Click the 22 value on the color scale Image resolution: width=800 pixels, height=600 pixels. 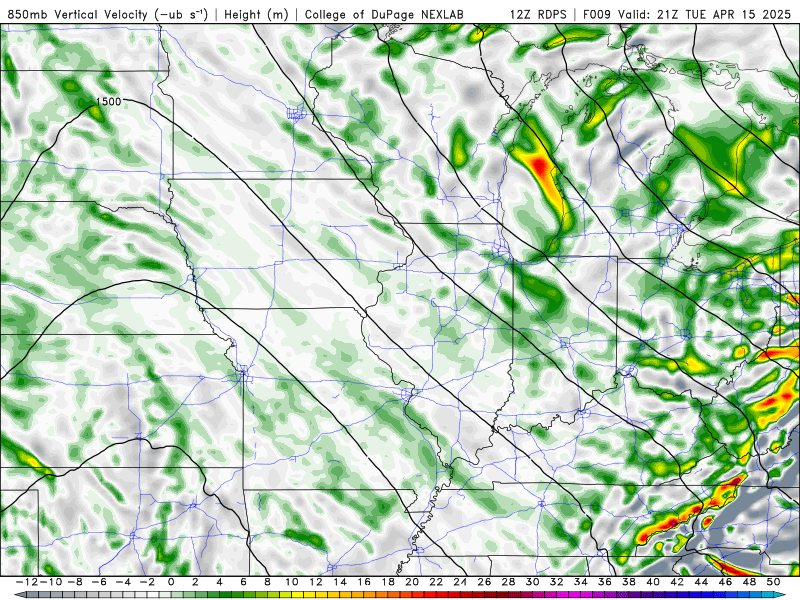pos(436,582)
